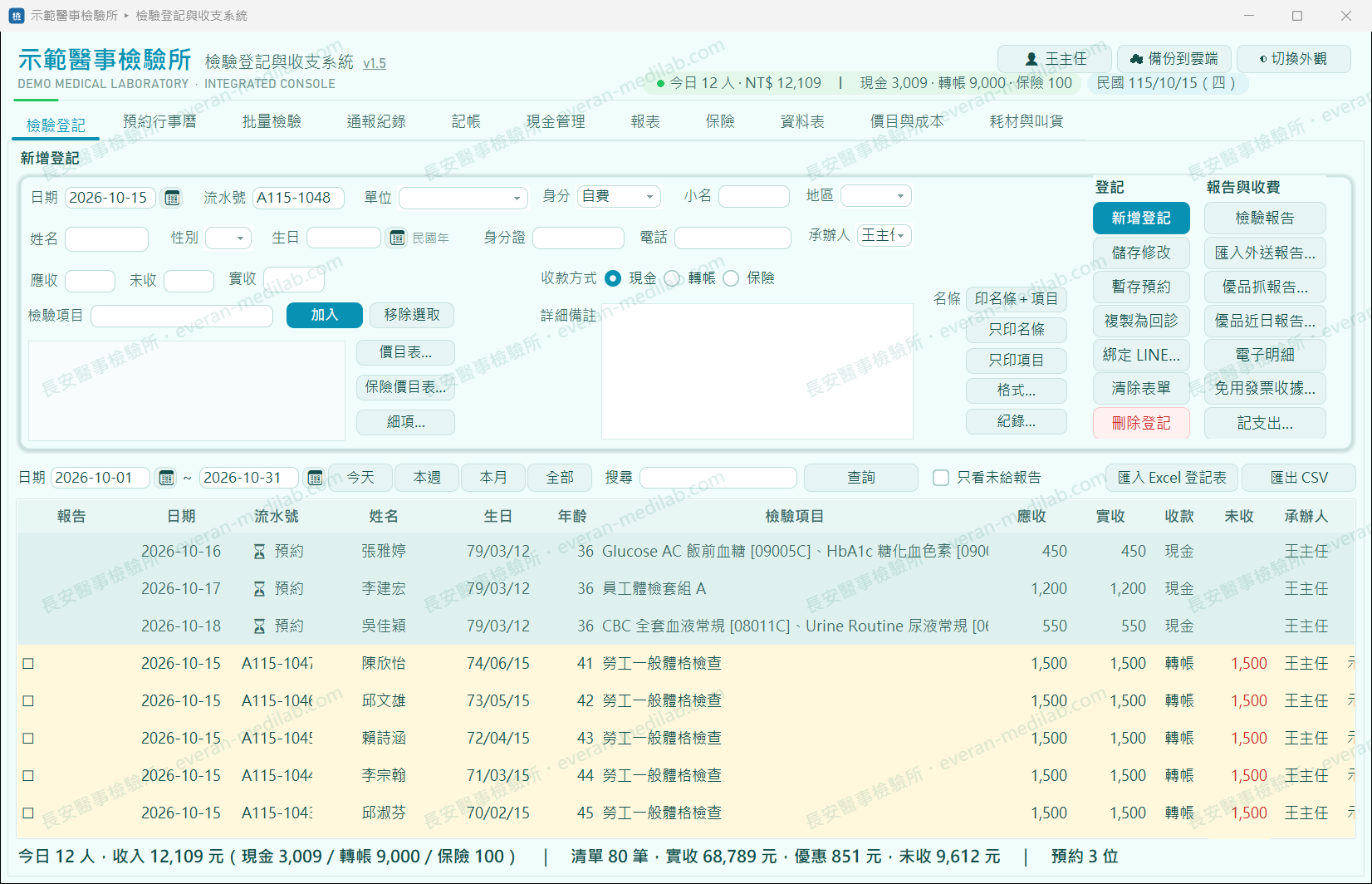Open calendar for filter start date 2026-10-01

pos(166,478)
